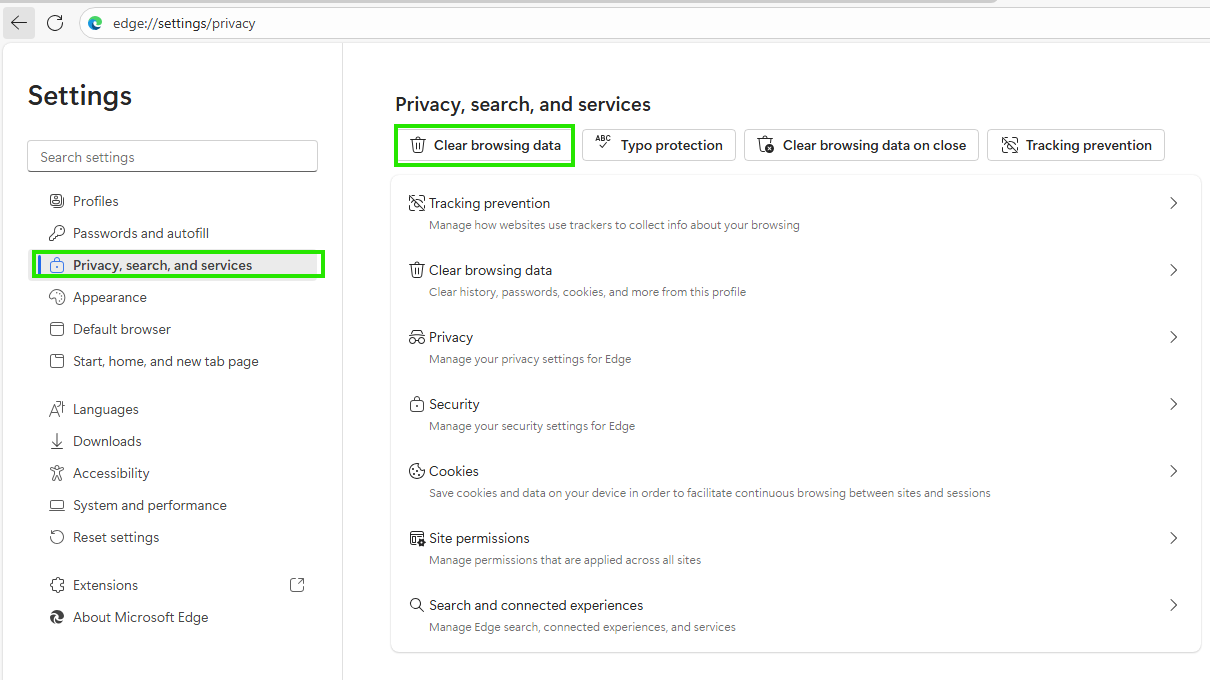Screen dimensions: 1210x680
Task: Click the cookie icon in Cookies row
Action: pos(417,471)
